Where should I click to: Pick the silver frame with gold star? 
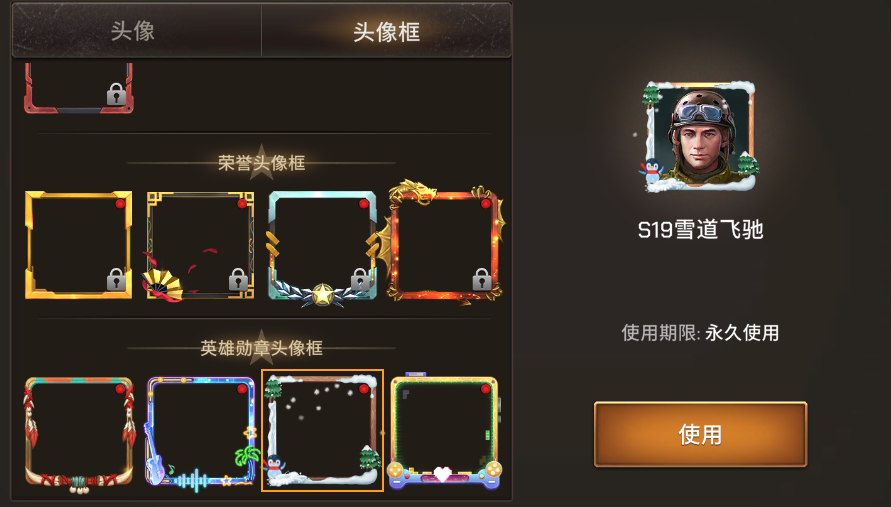(x=322, y=248)
